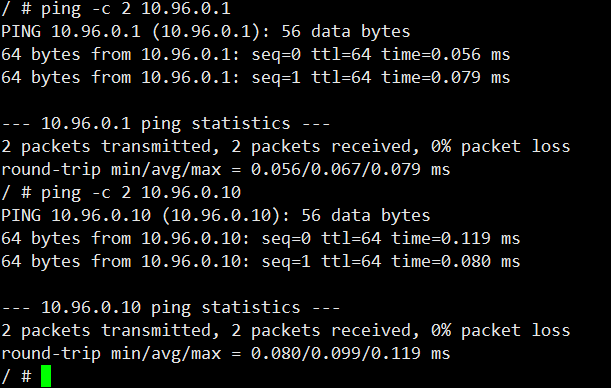This screenshot has height=388, width=611.
Task: Click the time=0.056 ms value
Action: click(445, 55)
